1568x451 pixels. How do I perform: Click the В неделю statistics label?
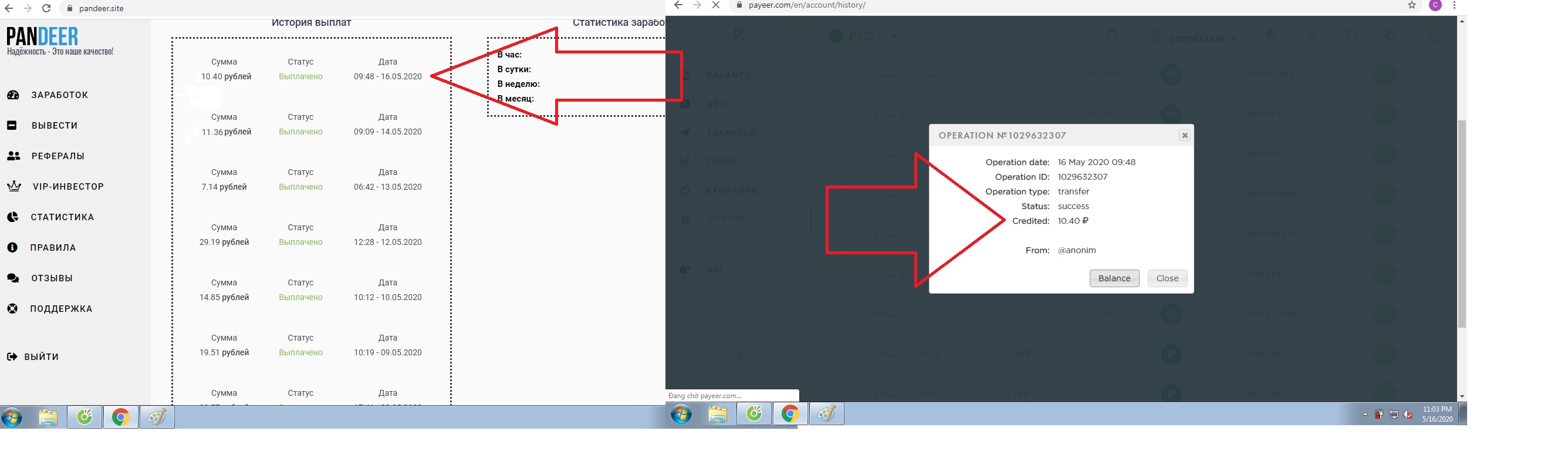pyautogui.click(x=519, y=84)
